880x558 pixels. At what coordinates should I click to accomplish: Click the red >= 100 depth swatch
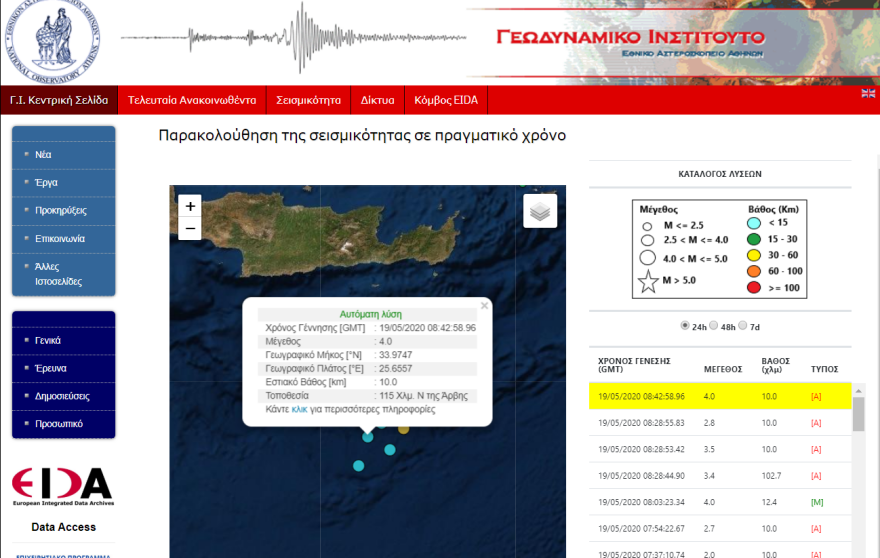click(754, 287)
